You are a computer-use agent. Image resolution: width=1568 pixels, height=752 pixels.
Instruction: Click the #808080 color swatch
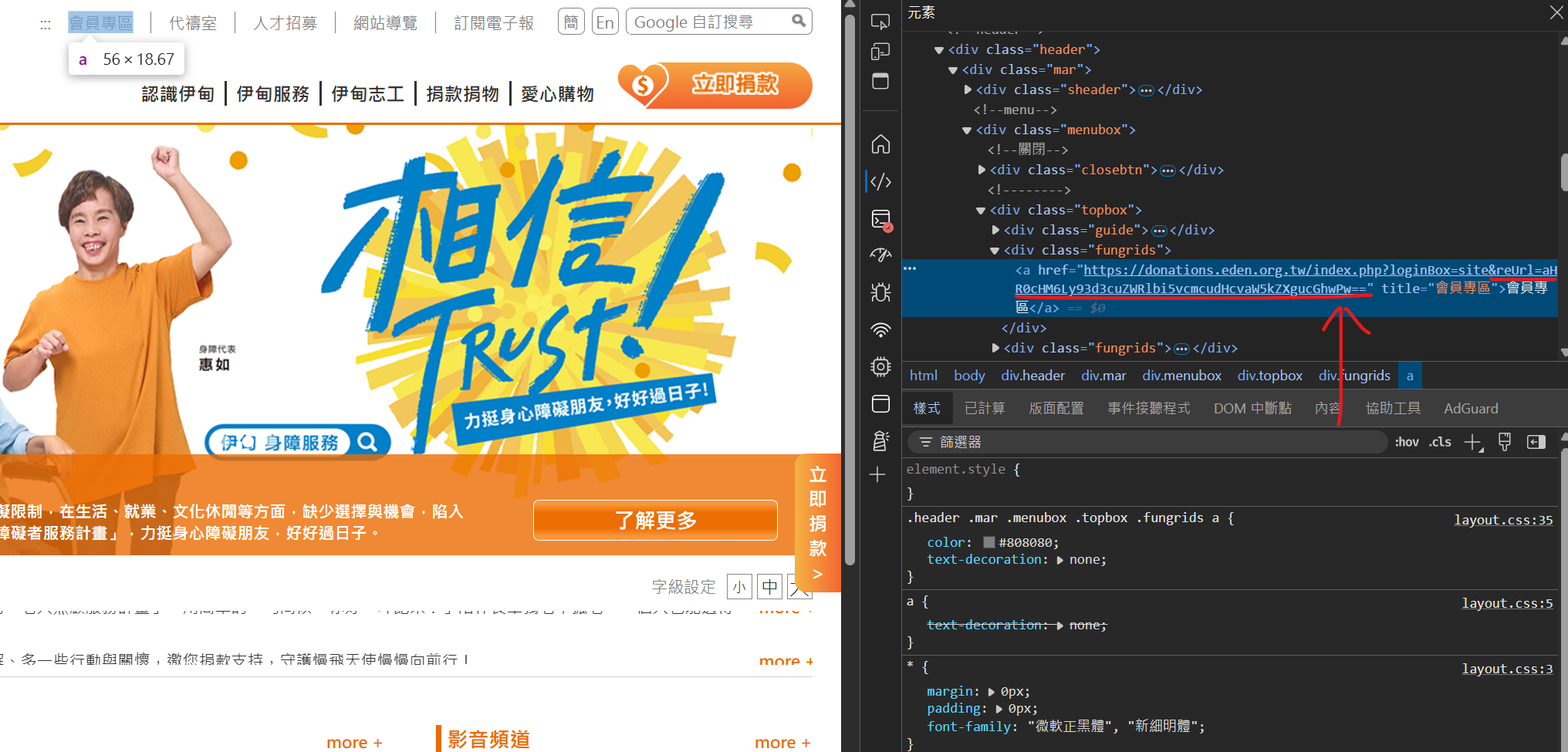(989, 542)
